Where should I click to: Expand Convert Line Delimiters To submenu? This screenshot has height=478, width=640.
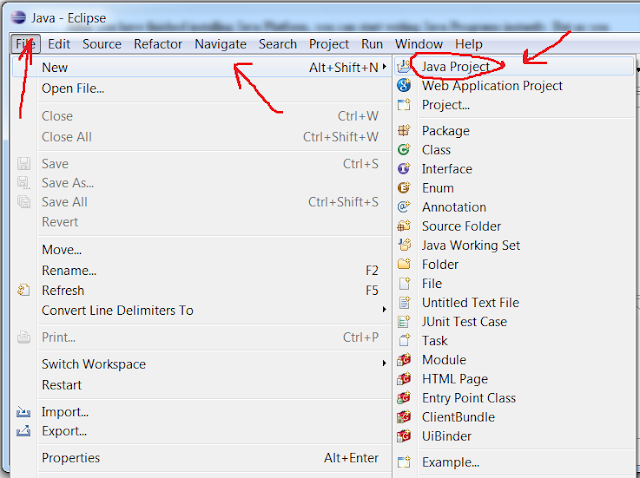[x=384, y=310]
